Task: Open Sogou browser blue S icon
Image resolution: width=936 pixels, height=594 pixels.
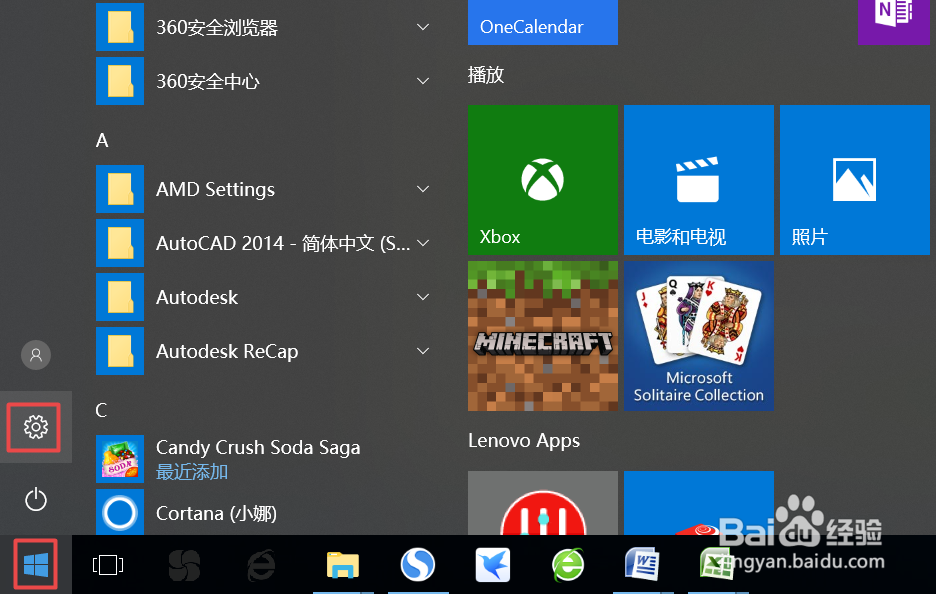Action: click(x=417, y=565)
